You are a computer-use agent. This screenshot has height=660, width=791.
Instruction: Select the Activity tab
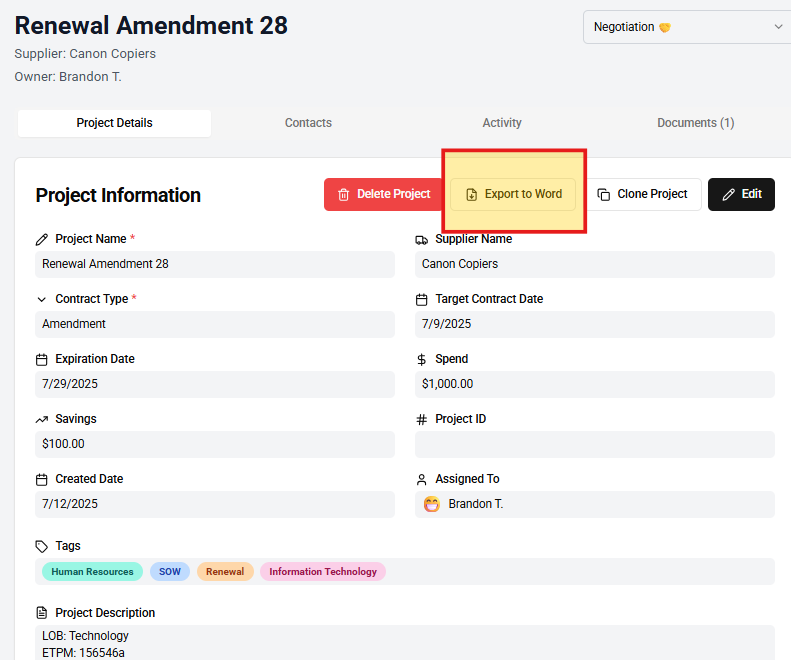502,123
